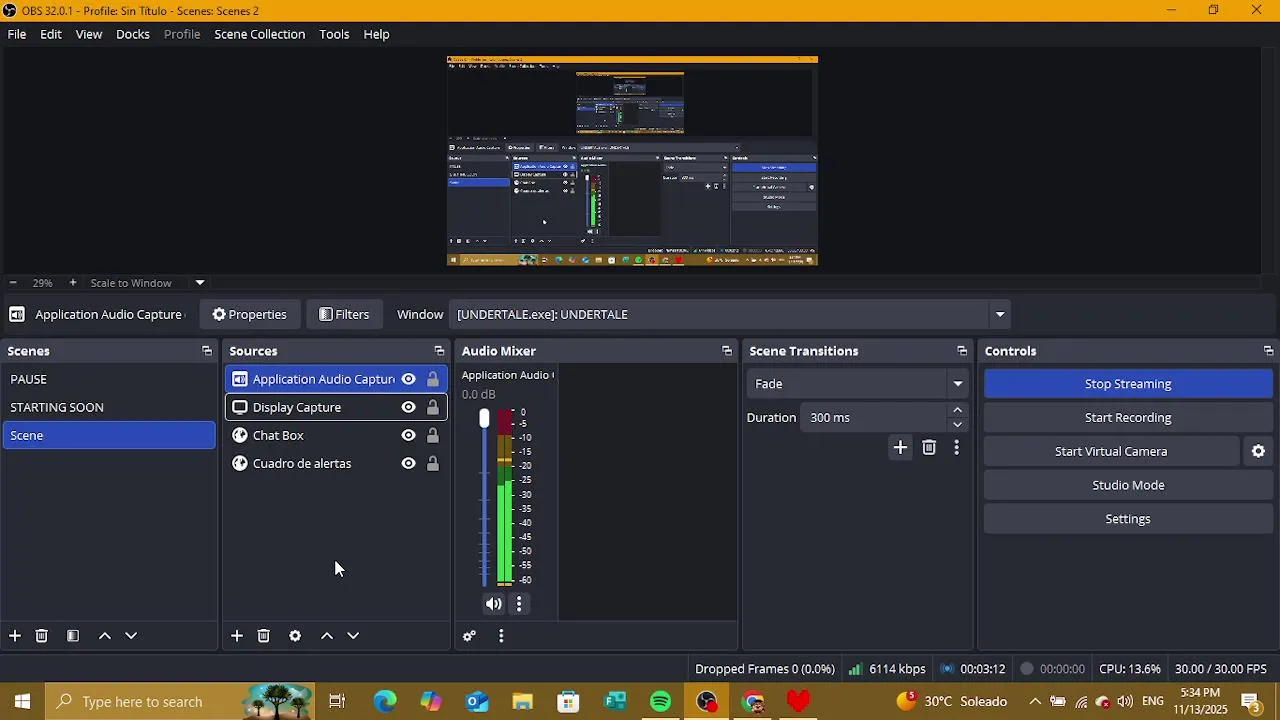Decrease transition duration with down arrow
The image size is (1280, 720).
click(x=957, y=425)
